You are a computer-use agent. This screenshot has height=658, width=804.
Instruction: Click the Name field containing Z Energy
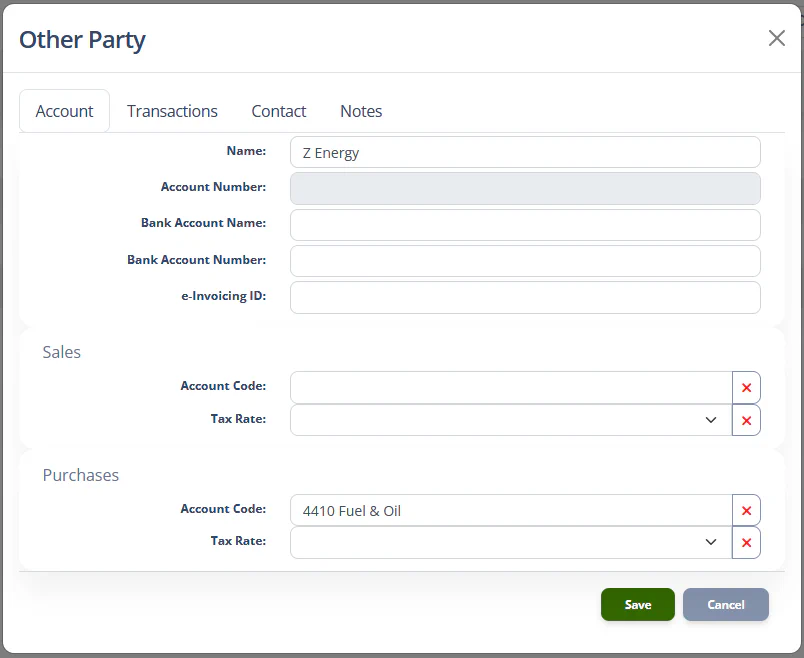(525, 152)
